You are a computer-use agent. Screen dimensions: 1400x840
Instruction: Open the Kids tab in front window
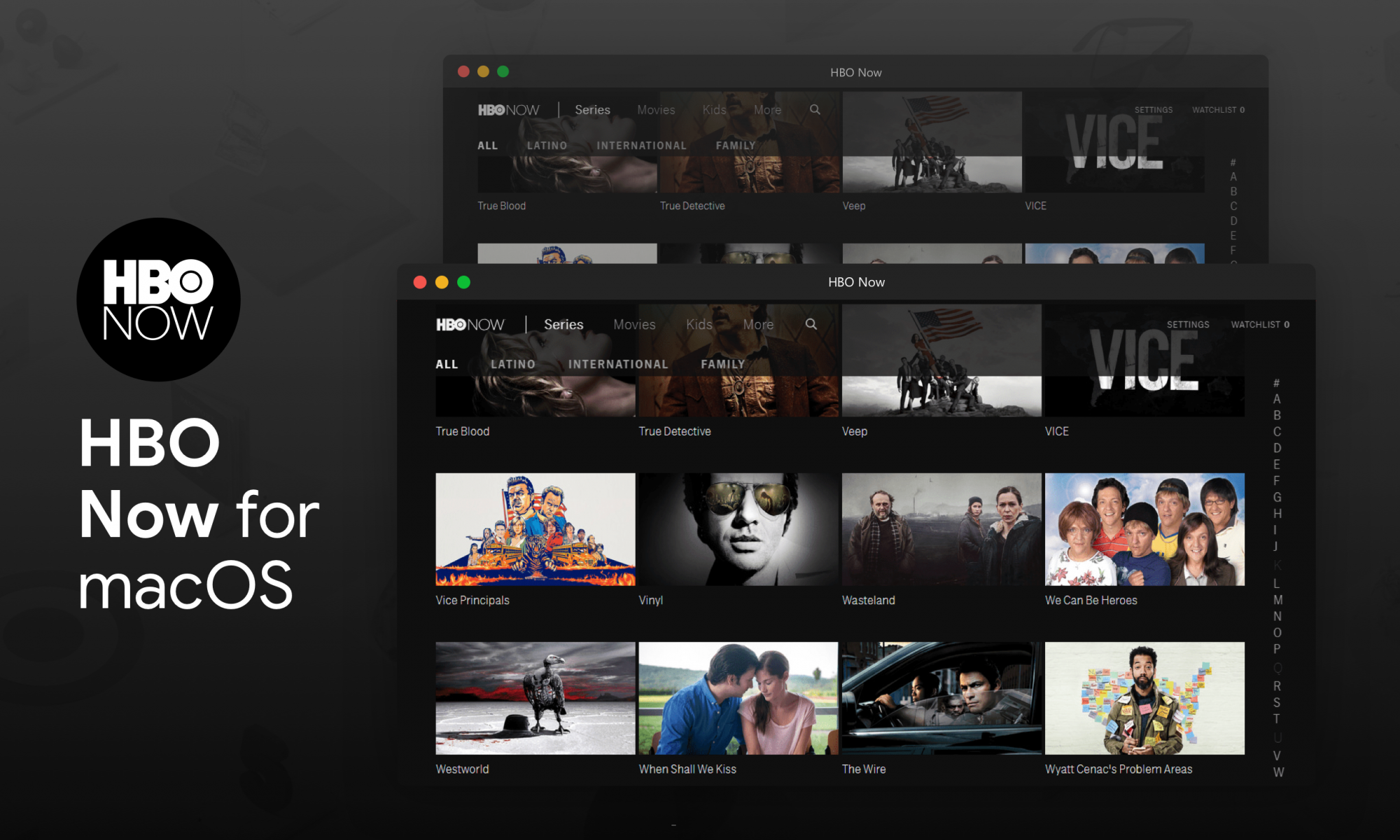699,325
